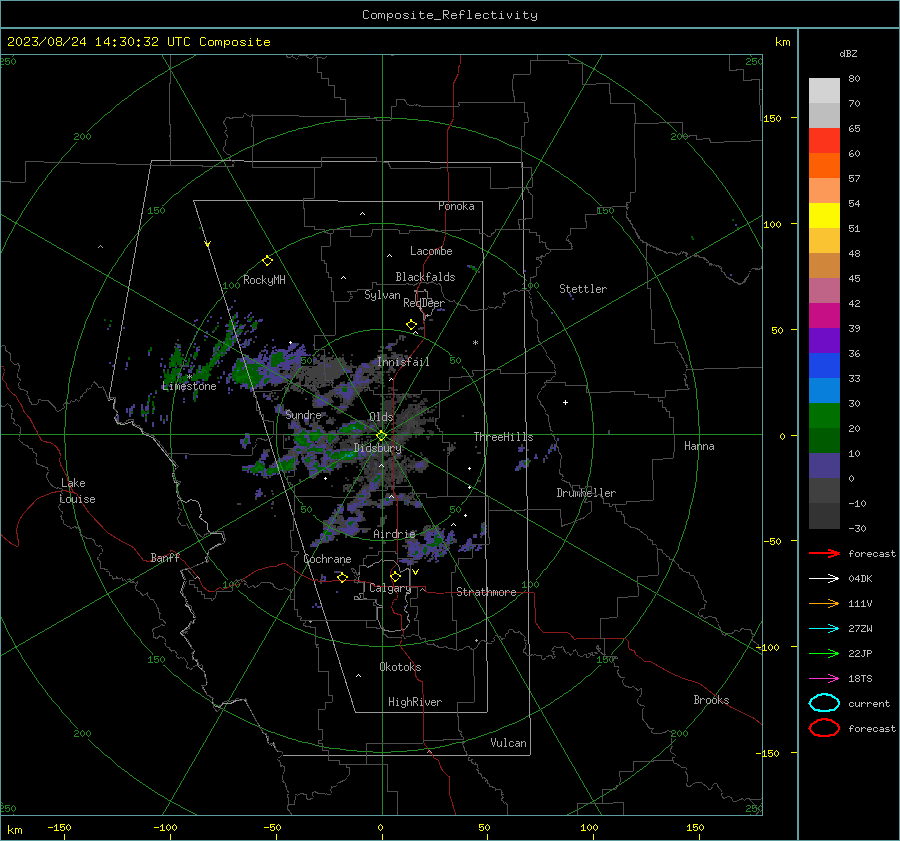The height and width of the screenshot is (841, 900).
Task: Select the Hanna label
Action: point(699,446)
